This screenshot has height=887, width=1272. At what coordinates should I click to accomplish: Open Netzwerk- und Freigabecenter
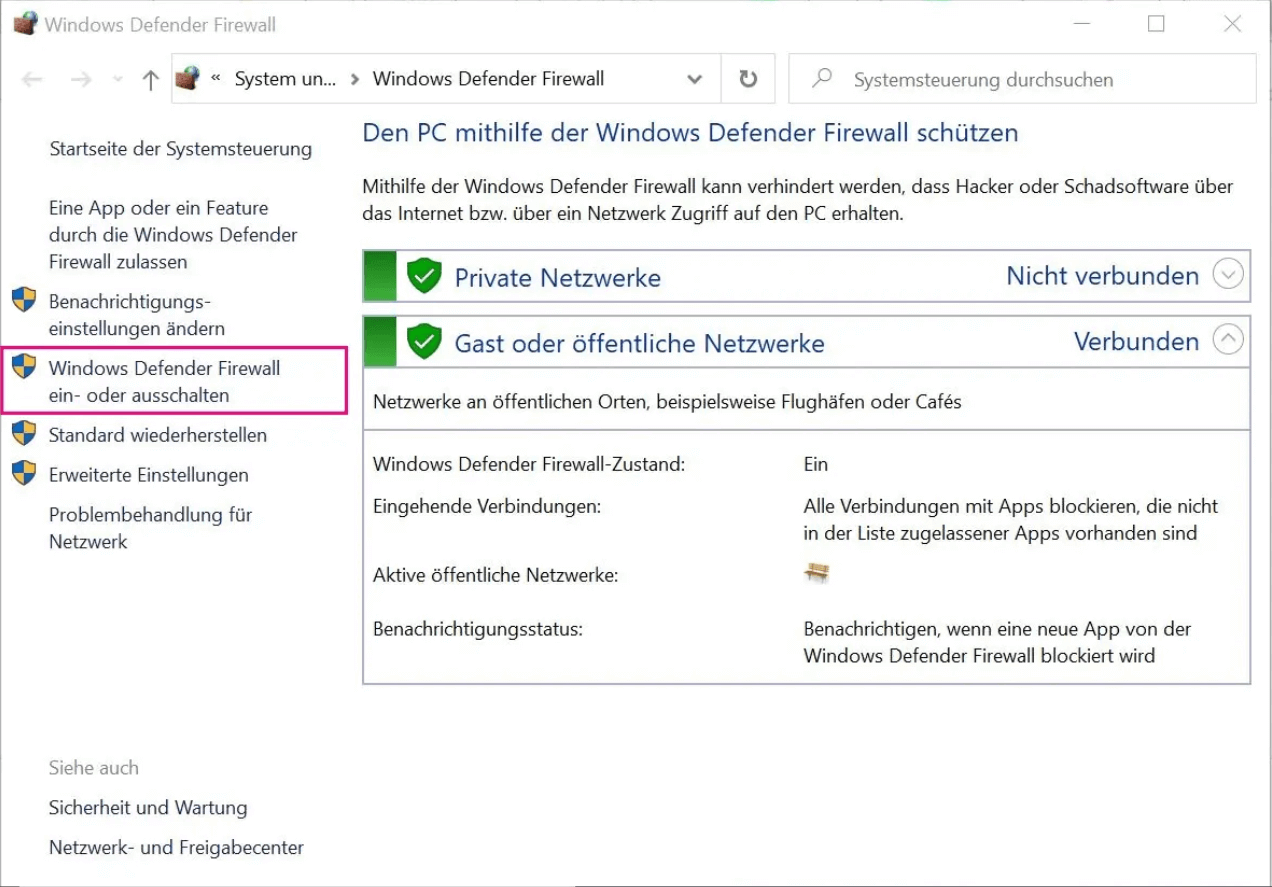176,847
